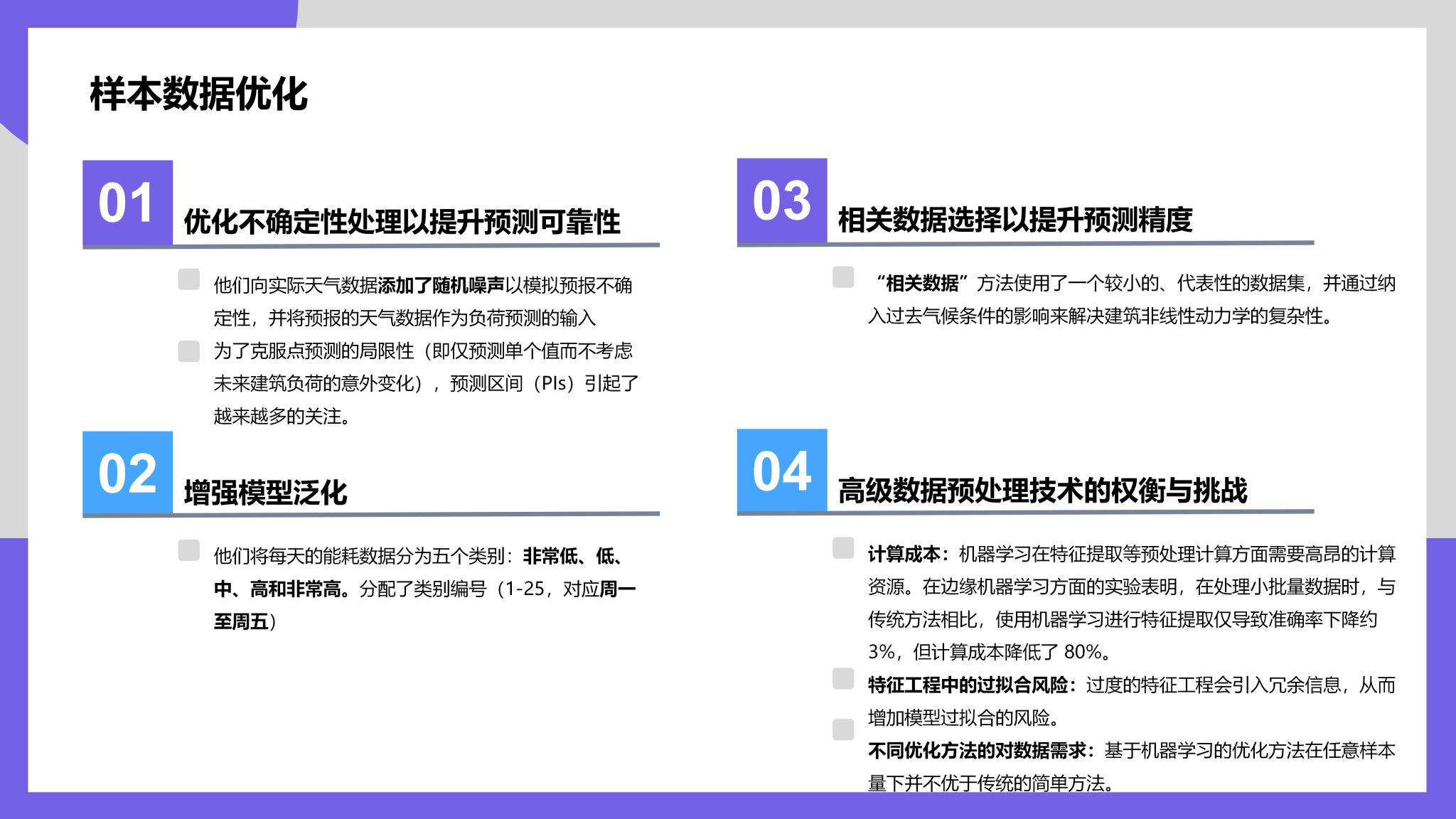Screen dimensions: 1456x819
Task: Select the blue 02 number box
Action: click(x=127, y=473)
